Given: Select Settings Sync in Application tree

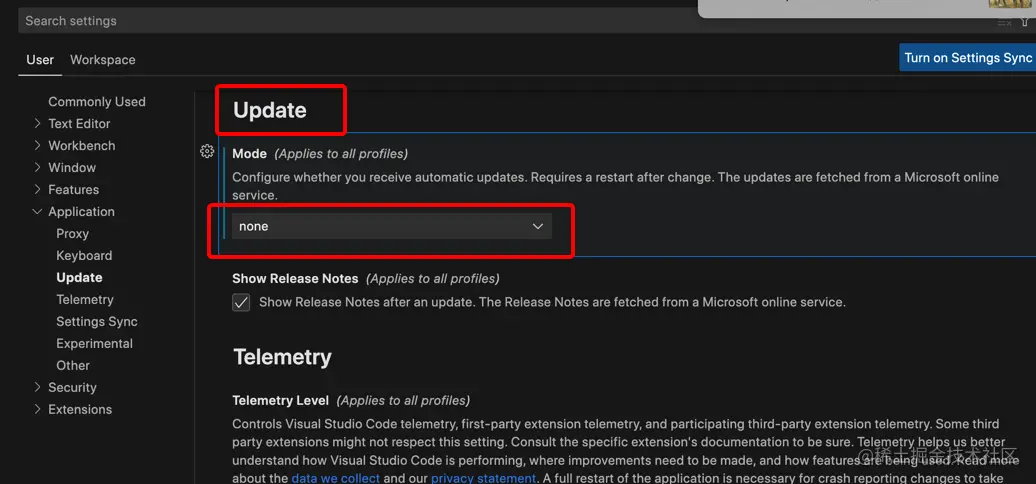Looking at the screenshot, I should [x=97, y=322].
